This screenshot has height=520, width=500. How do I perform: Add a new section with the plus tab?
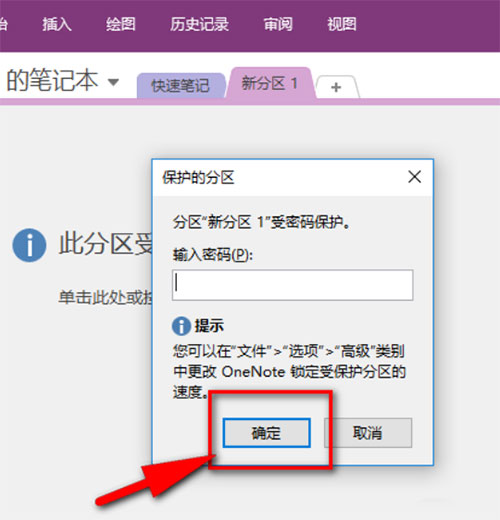336,87
